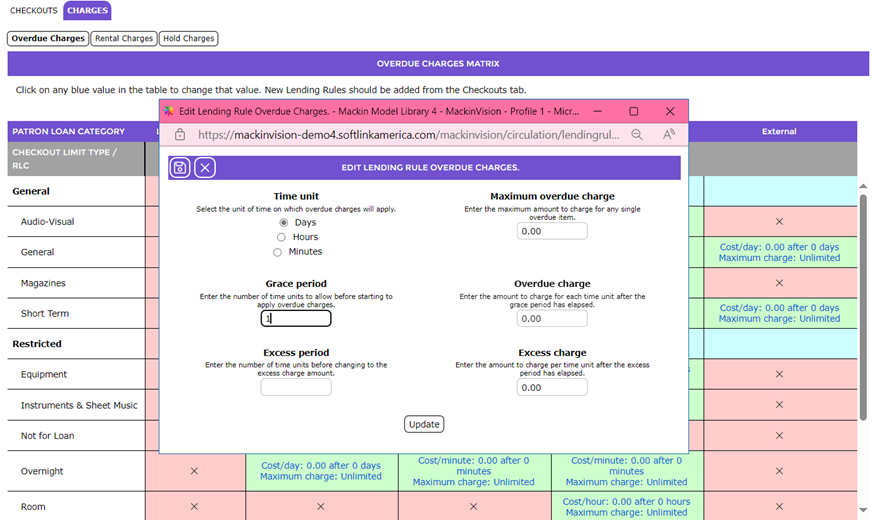Click the Equipment row label

(44, 374)
